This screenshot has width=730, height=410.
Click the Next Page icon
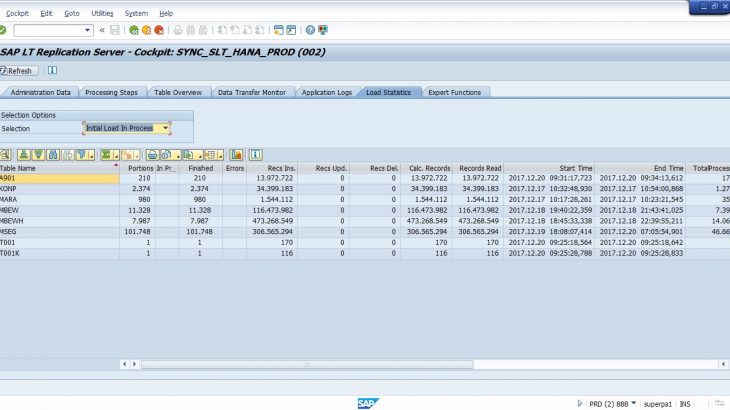pyautogui.click(x=248, y=30)
